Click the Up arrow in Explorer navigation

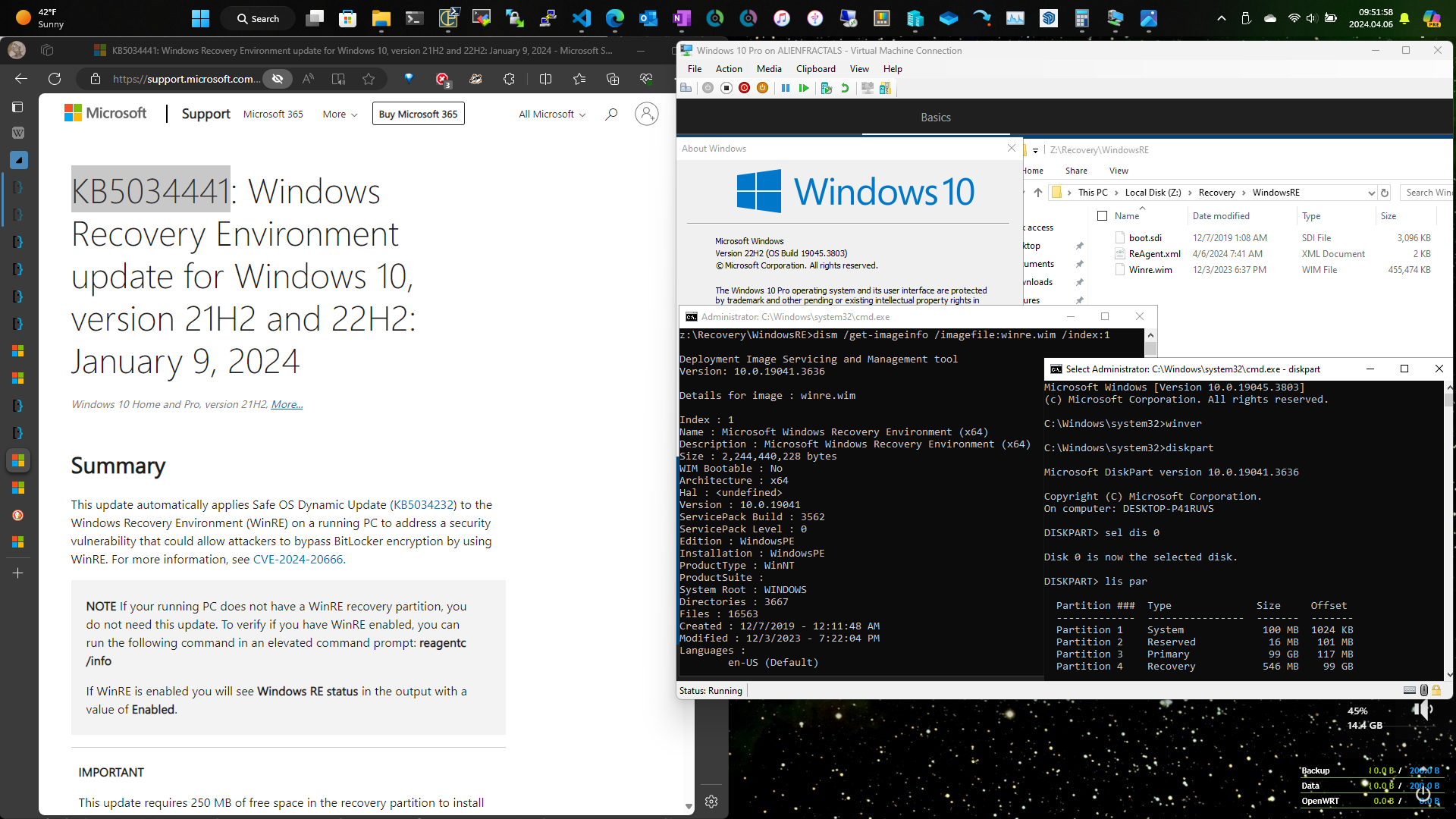pos(1038,193)
